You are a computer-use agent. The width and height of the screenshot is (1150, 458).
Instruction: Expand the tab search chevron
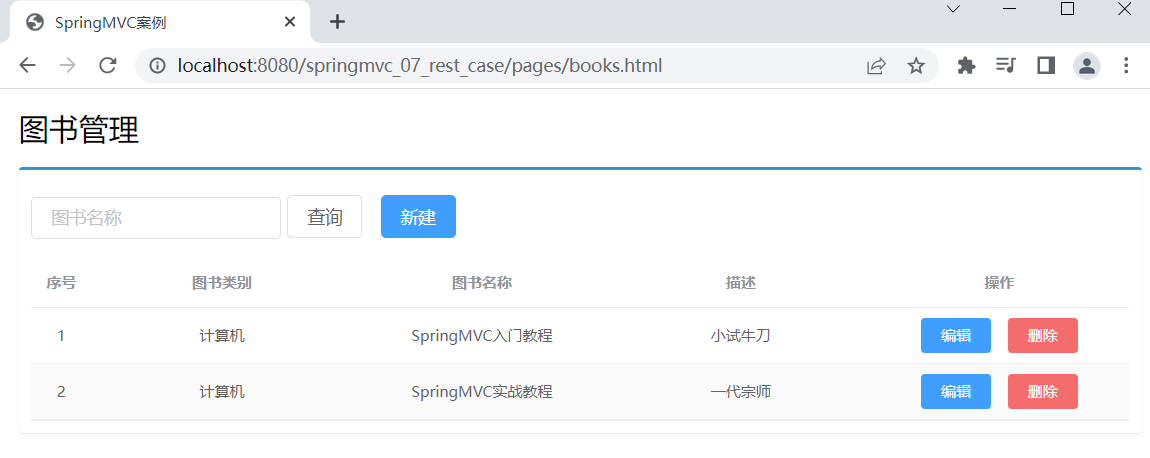953,9
